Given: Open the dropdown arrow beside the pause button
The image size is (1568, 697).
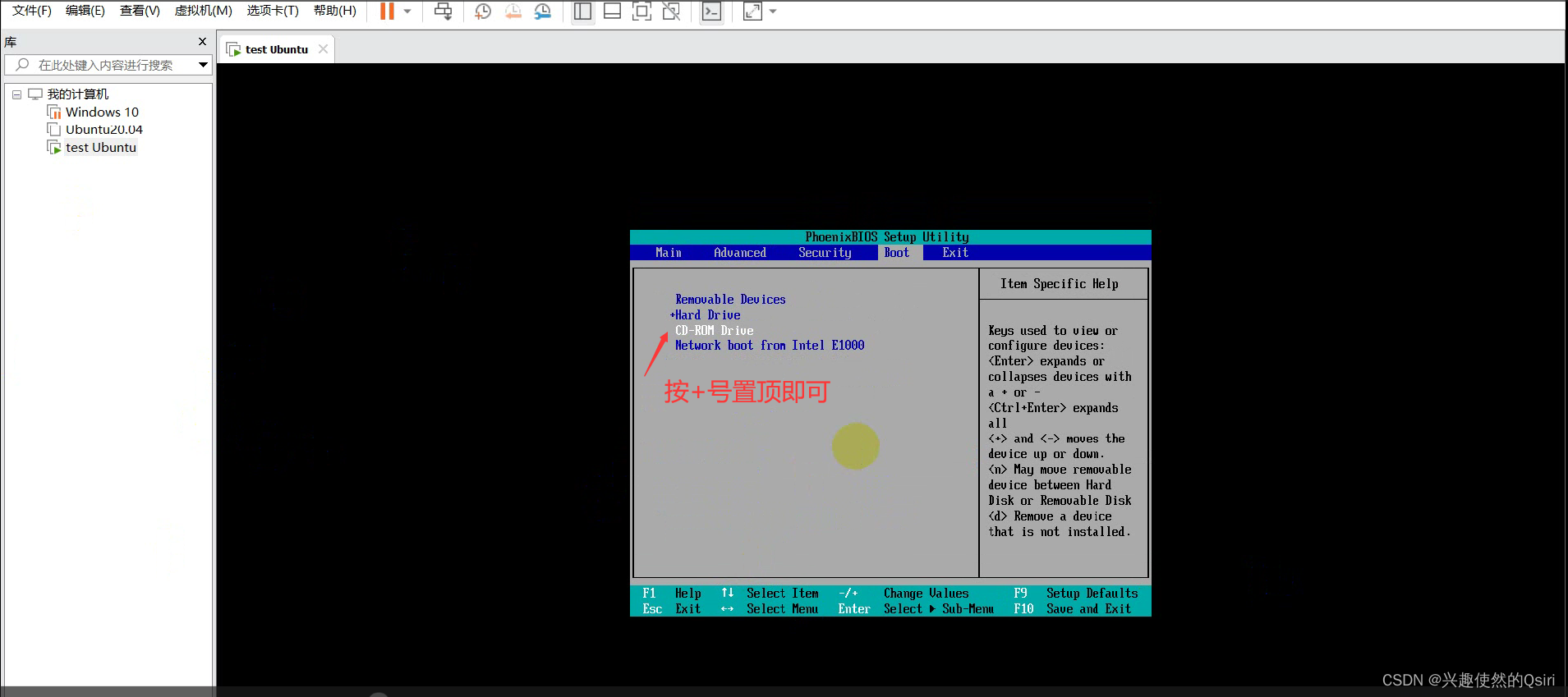Looking at the screenshot, I should tap(407, 11).
